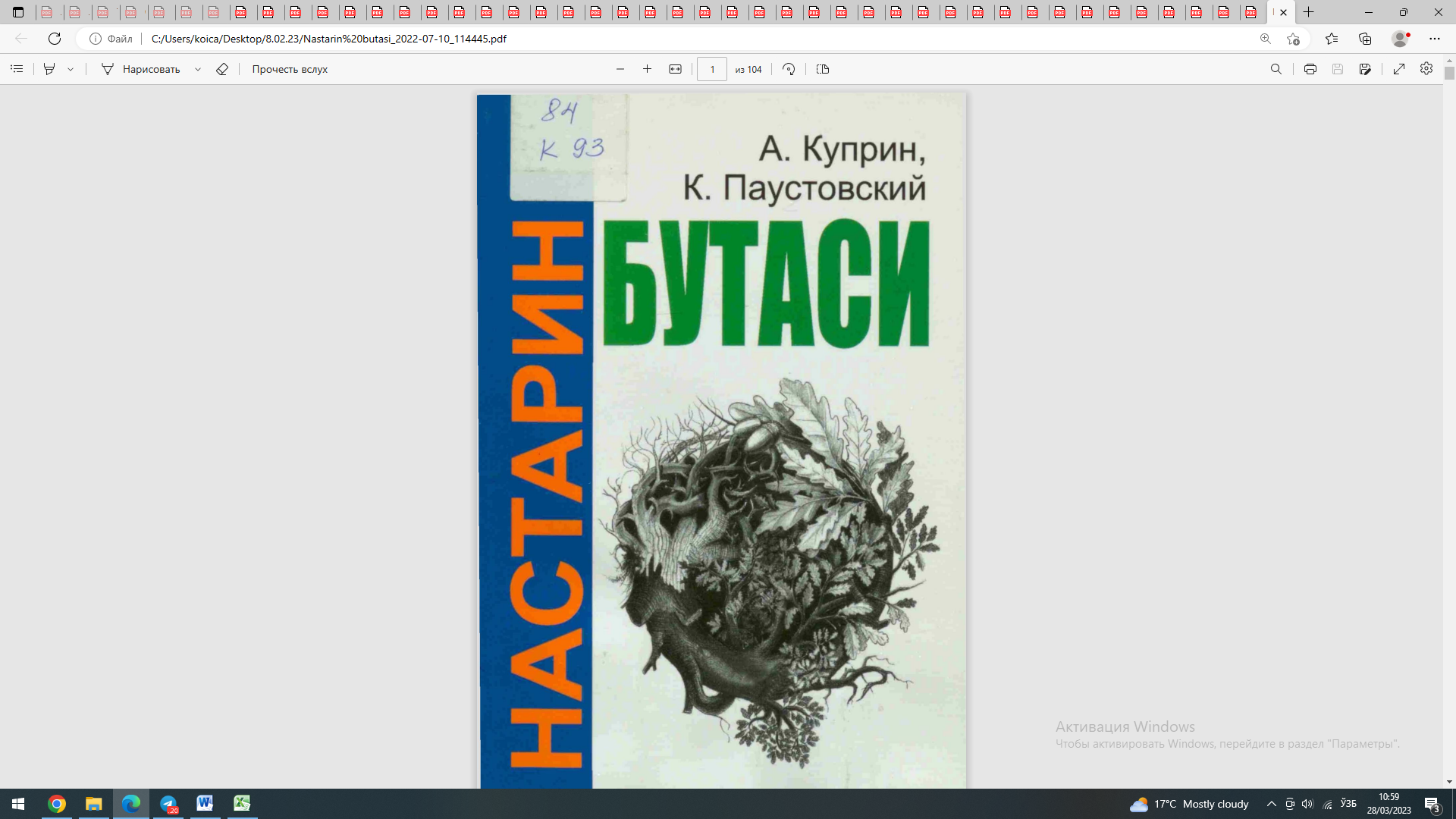The width and height of the screenshot is (1456, 819).
Task: Rotate the PDF page
Action: pyautogui.click(x=789, y=69)
